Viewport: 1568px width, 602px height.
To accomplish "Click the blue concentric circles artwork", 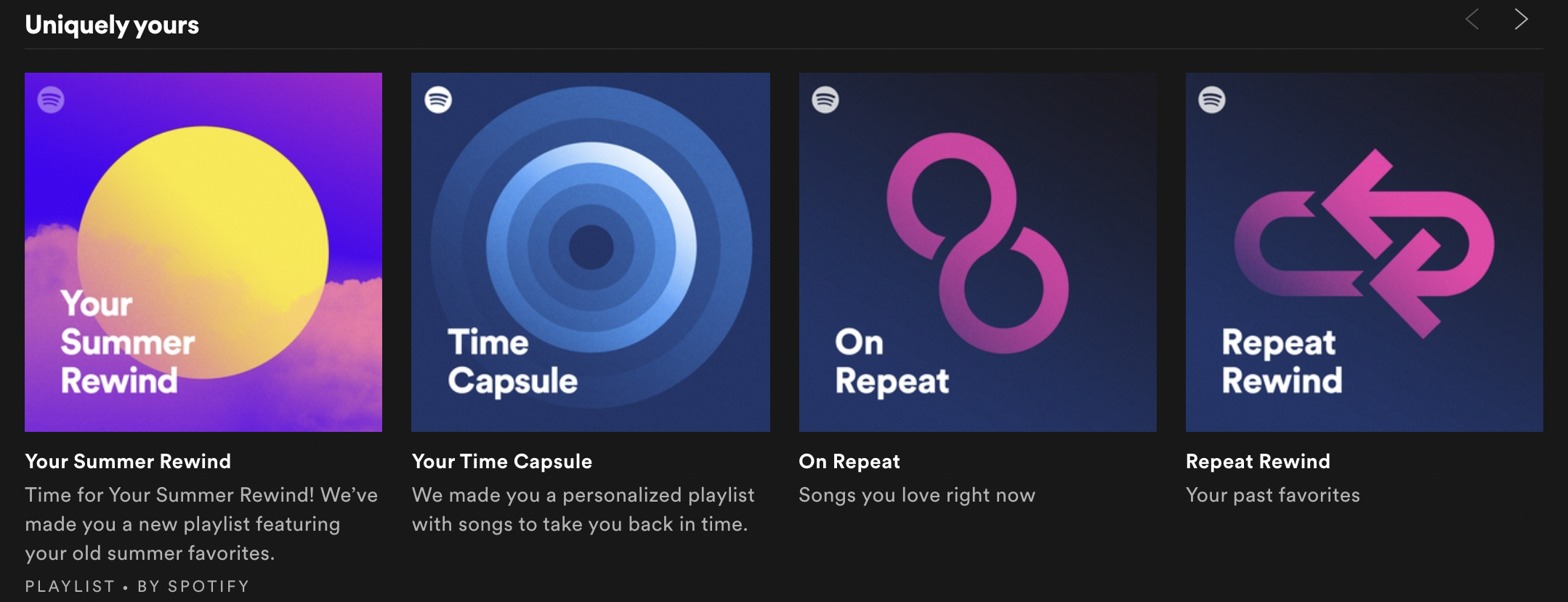I will [x=591, y=247].
